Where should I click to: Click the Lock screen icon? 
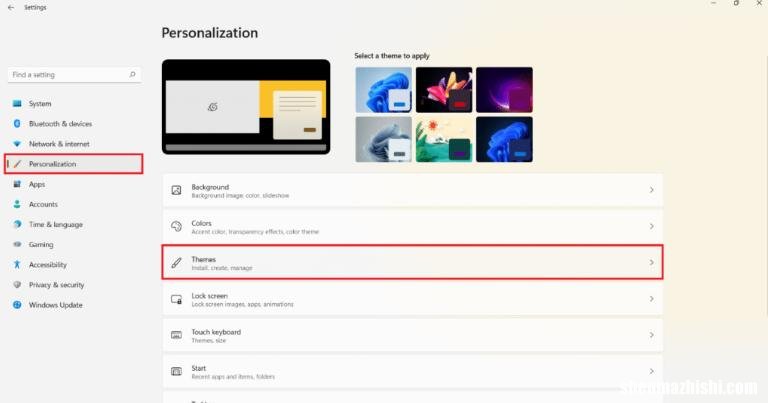click(176, 299)
